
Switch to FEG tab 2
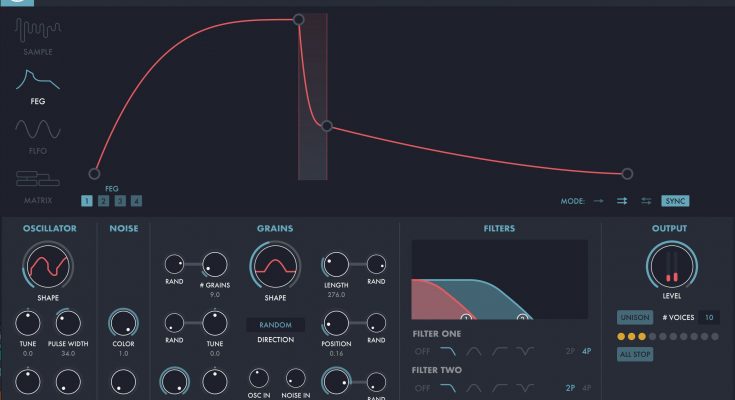[103, 201]
